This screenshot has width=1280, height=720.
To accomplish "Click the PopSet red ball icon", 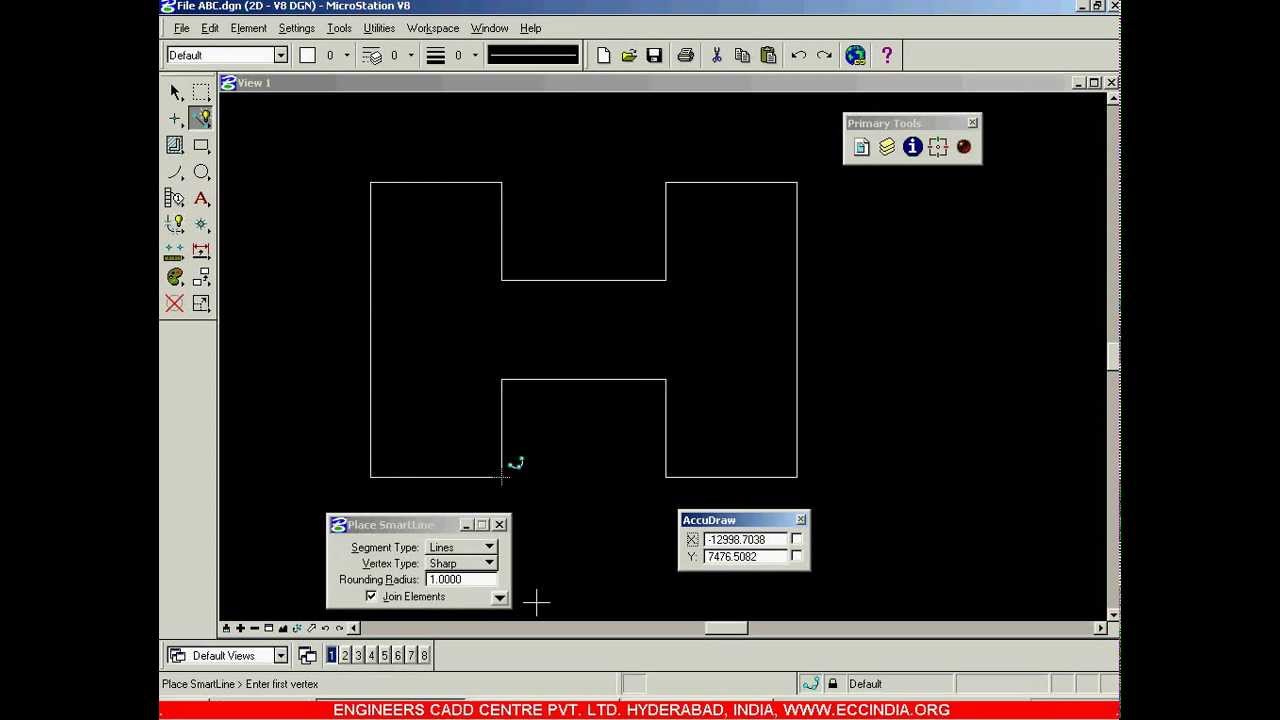I will 964,147.
